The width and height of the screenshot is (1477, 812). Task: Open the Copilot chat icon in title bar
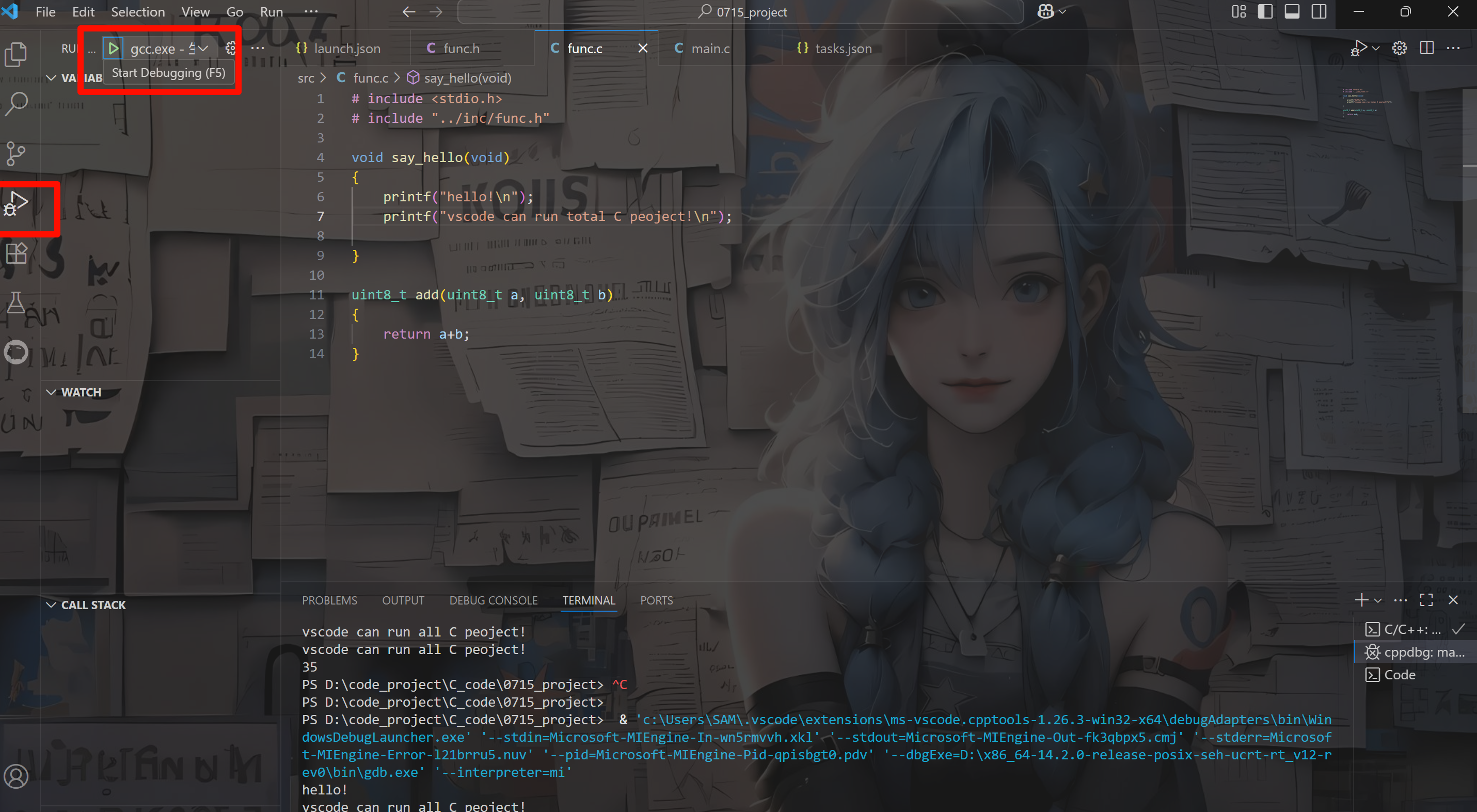[x=1045, y=11]
